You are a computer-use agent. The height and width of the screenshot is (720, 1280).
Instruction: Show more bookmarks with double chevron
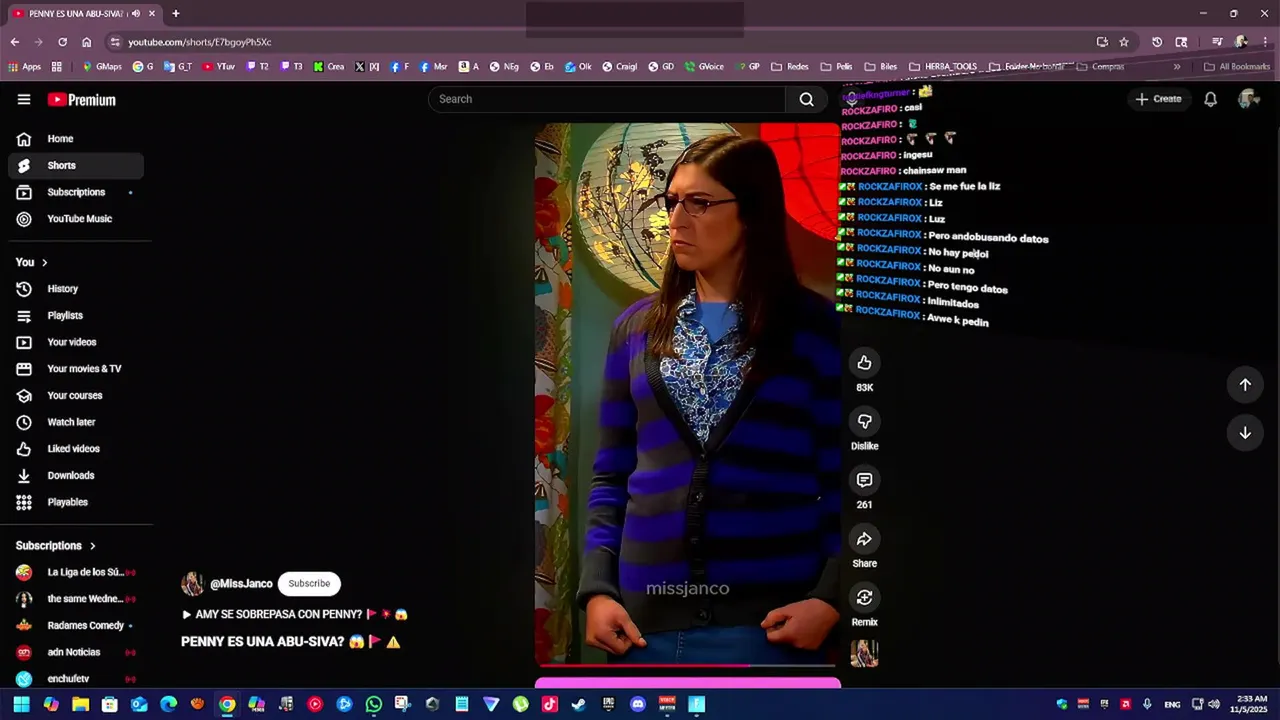pyautogui.click(x=1176, y=67)
